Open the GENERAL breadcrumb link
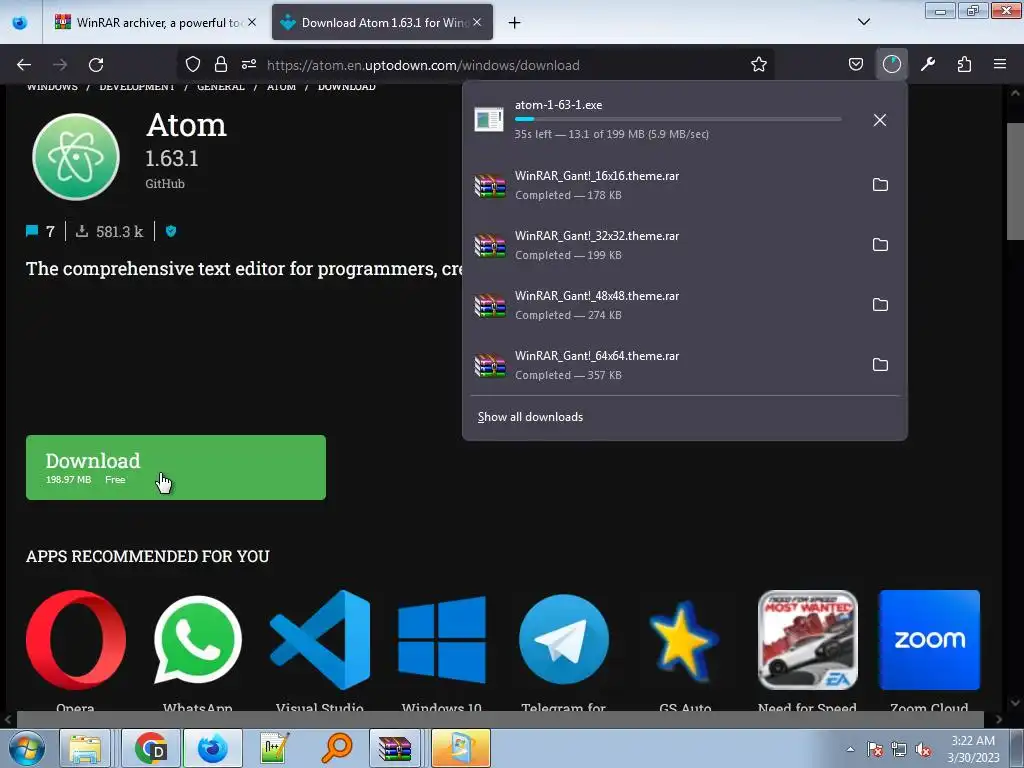 tap(221, 87)
